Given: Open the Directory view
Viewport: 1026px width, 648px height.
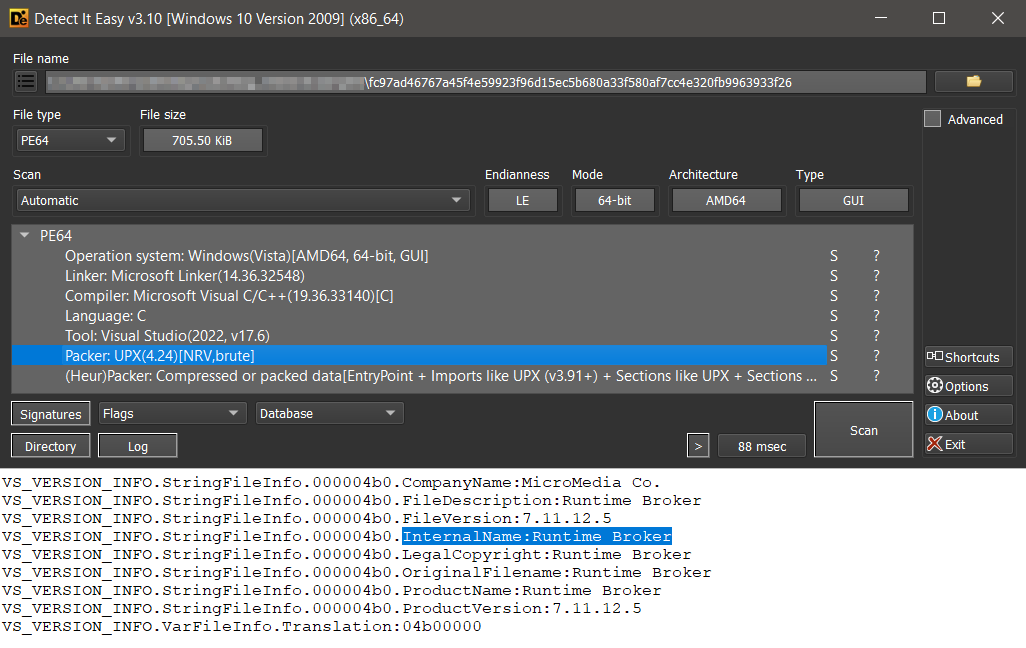Looking at the screenshot, I should 50,445.
